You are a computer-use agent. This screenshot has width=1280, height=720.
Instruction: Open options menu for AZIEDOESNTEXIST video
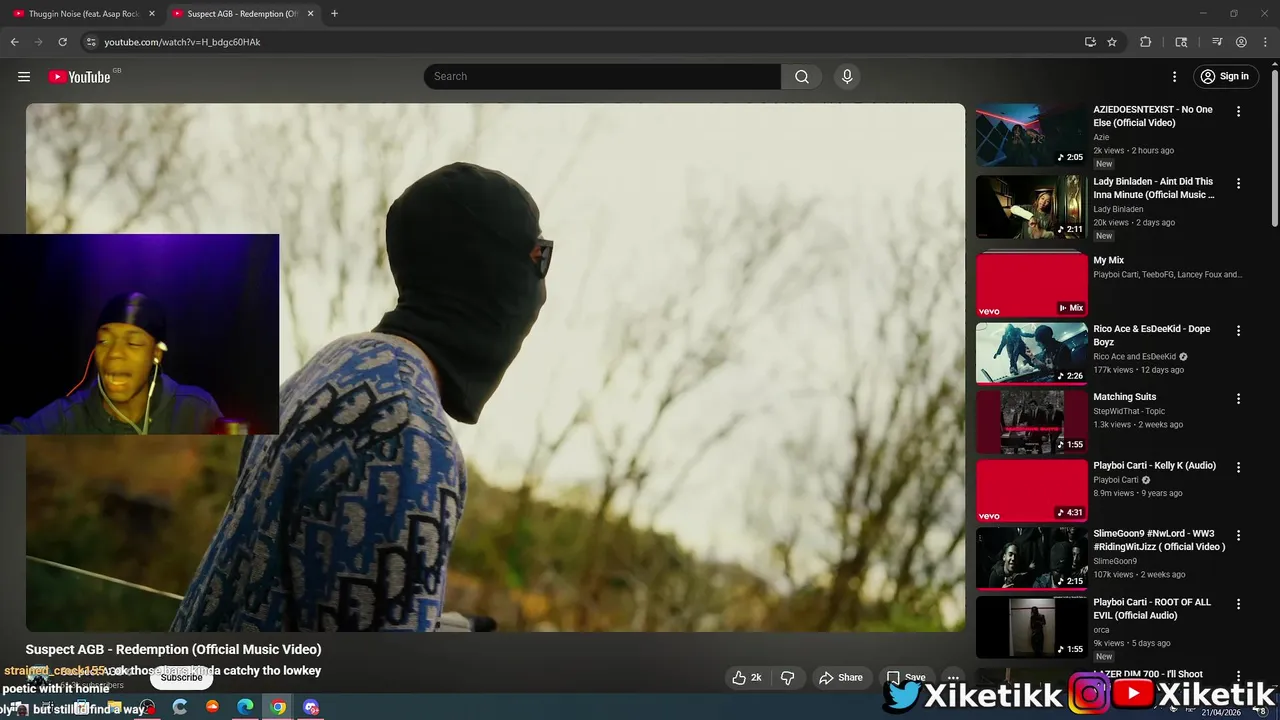tap(1238, 112)
